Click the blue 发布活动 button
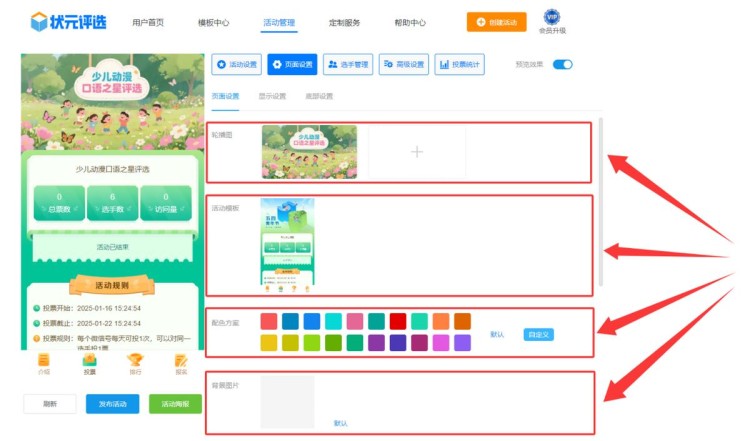Image resolution: width=750 pixels, height=441 pixels. [112, 404]
